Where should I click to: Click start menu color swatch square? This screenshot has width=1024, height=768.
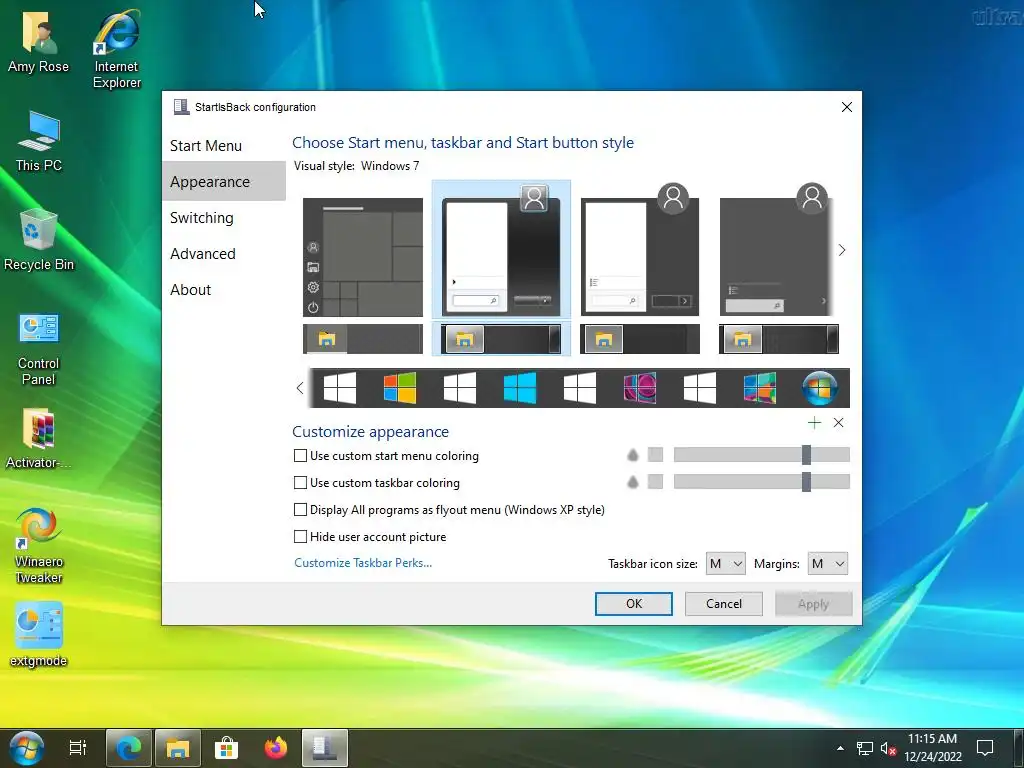pyautogui.click(x=655, y=455)
